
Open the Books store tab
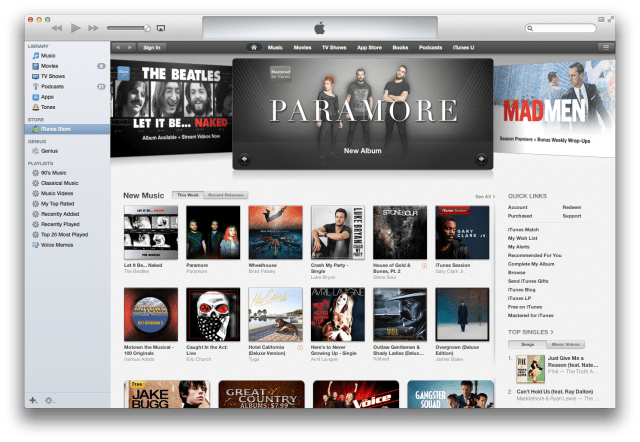click(x=400, y=47)
